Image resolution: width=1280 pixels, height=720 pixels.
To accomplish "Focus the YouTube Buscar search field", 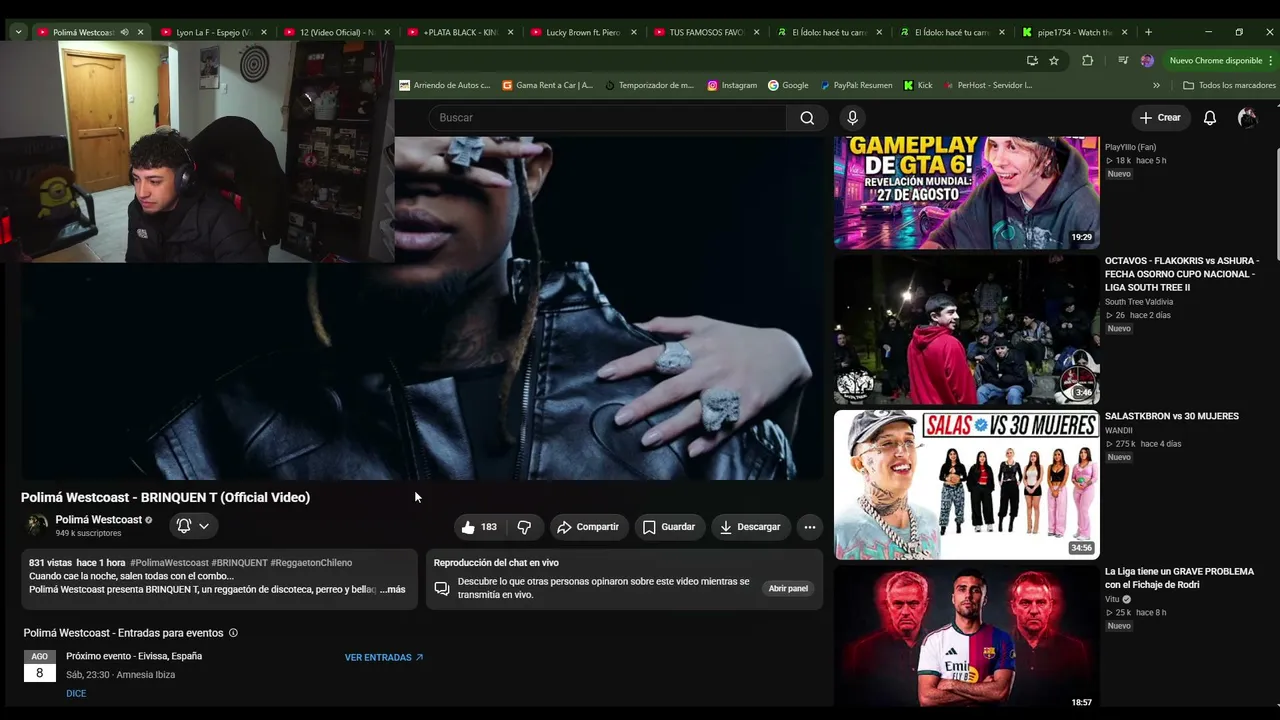I will point(607,118).
